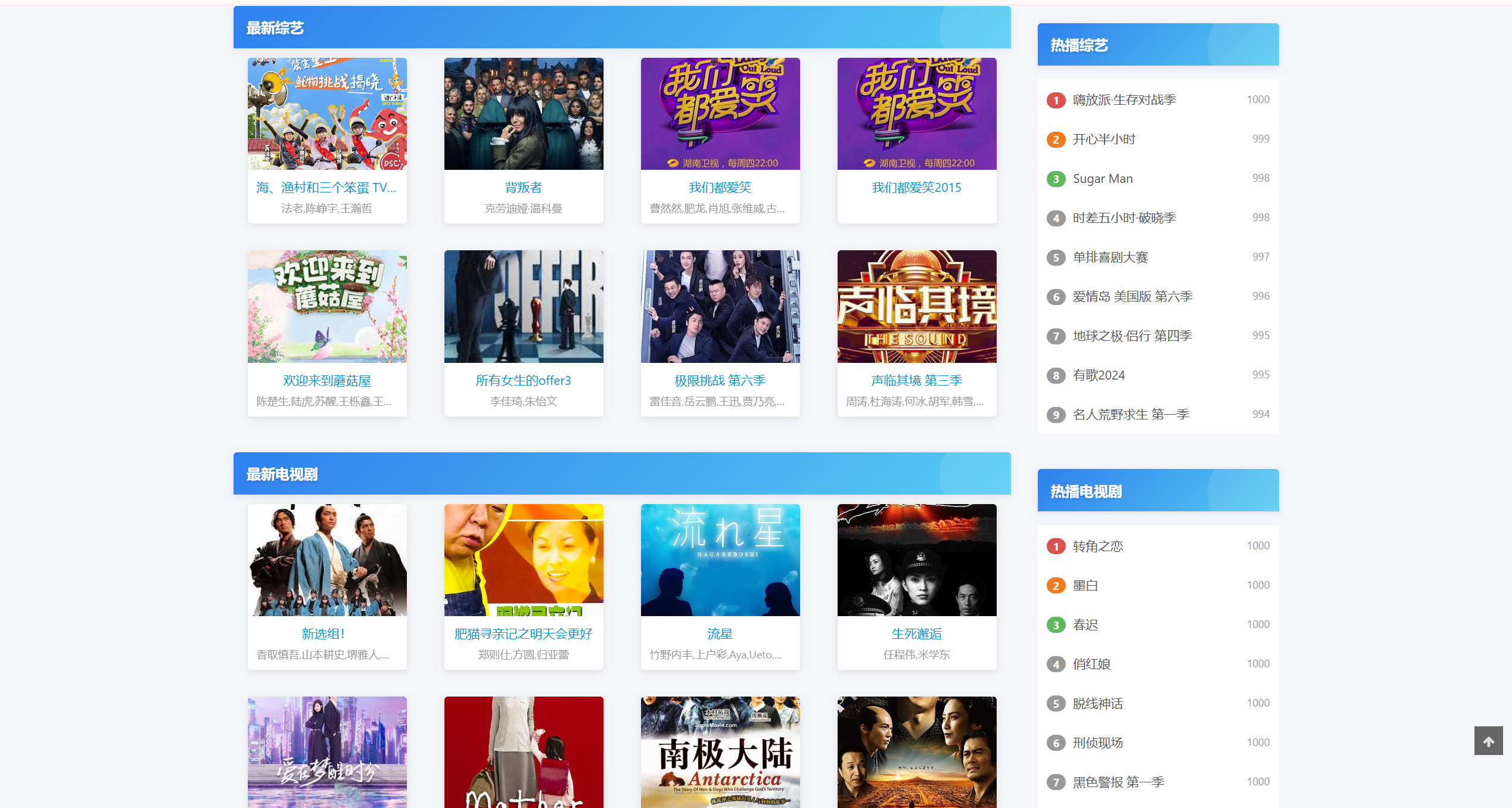
Task: Open the 所有女生的offer3 title link
Action: pyautogui.click(x=523, y=381)
